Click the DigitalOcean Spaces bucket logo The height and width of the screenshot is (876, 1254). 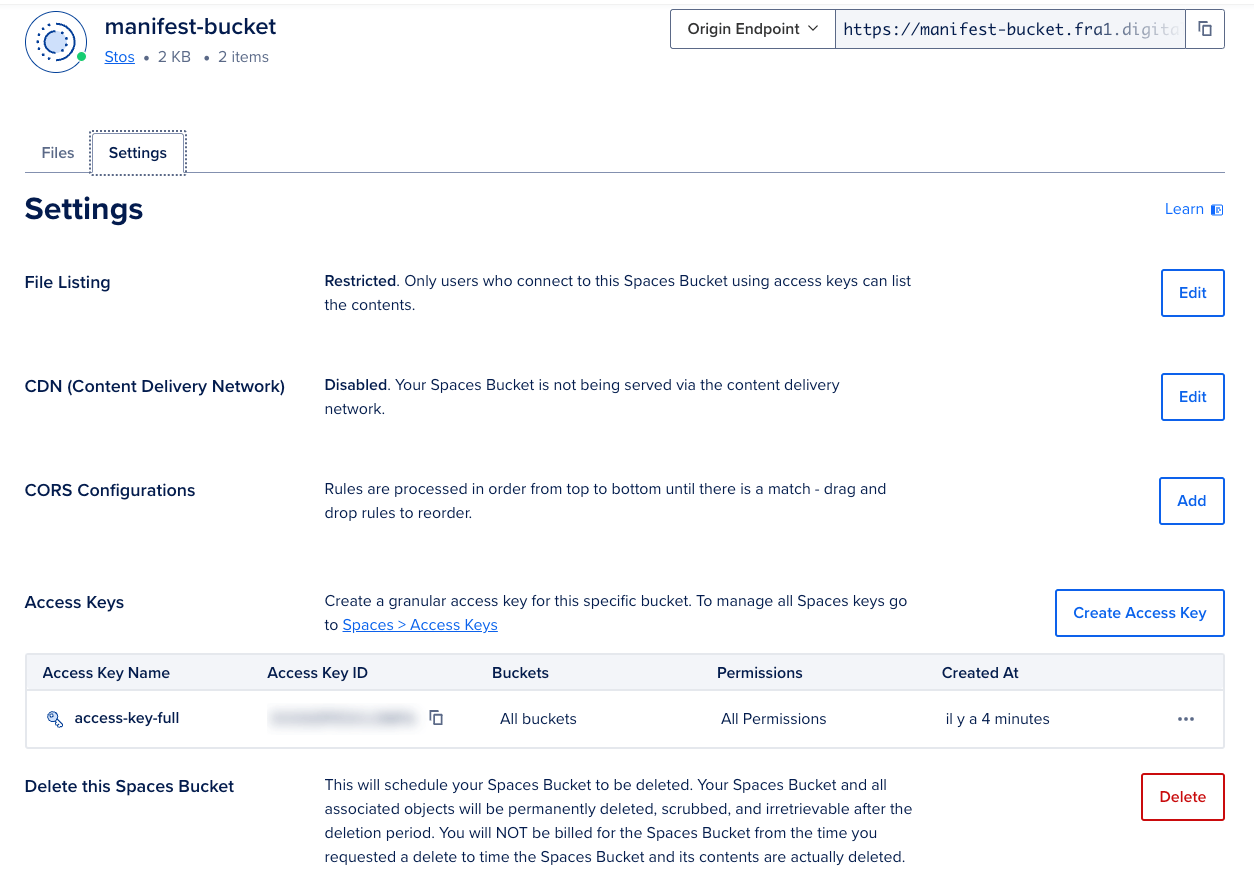tap(55, 42)
